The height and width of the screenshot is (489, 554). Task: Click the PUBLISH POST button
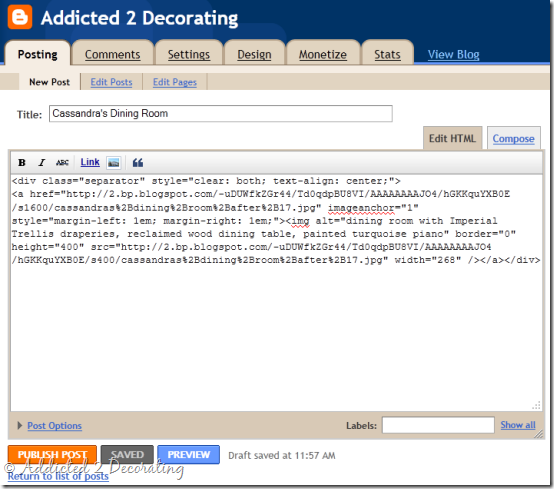[x=52, y=454]
